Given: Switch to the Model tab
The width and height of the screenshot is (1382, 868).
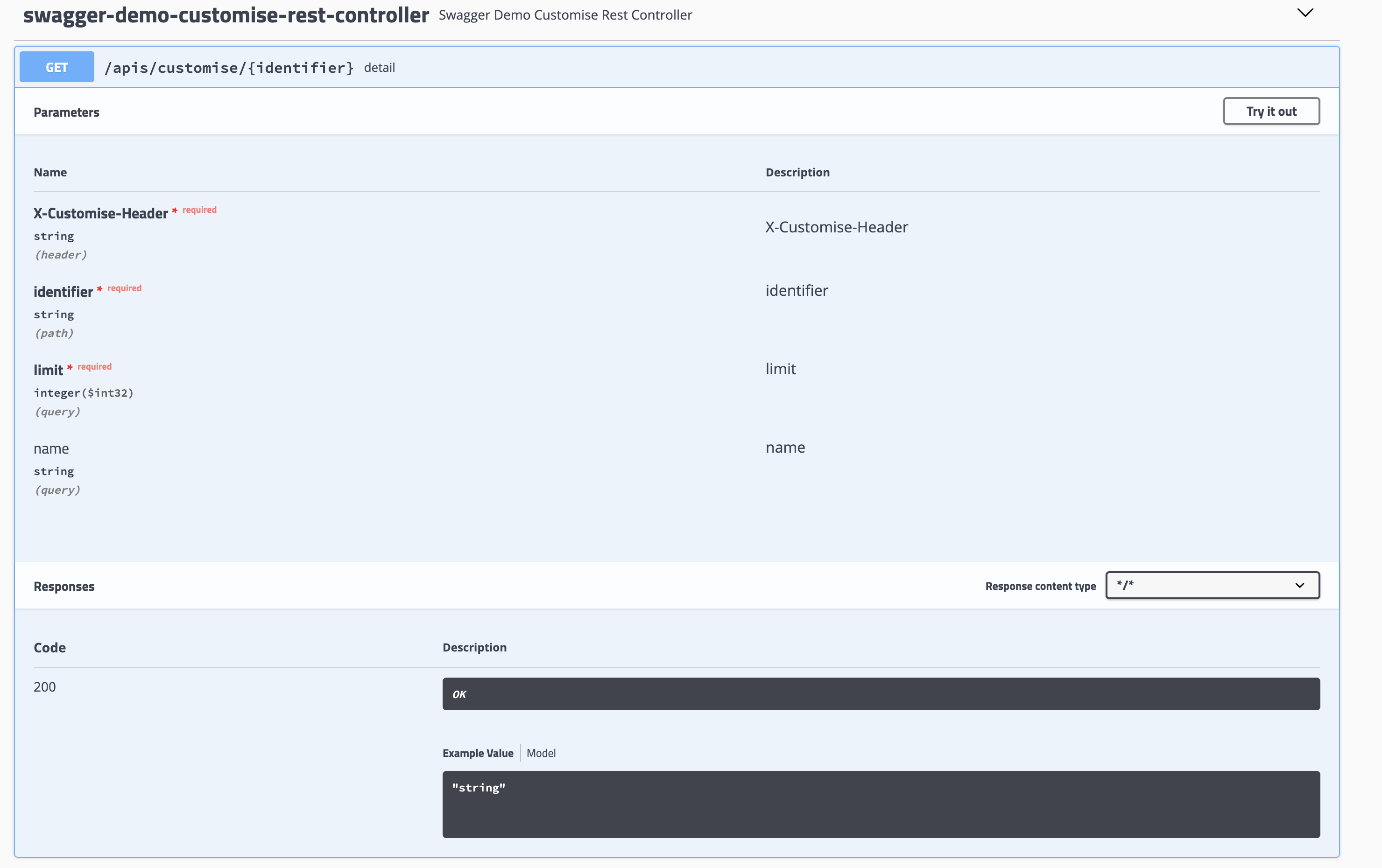Looking at the screenshot, I should click(541, 753).
